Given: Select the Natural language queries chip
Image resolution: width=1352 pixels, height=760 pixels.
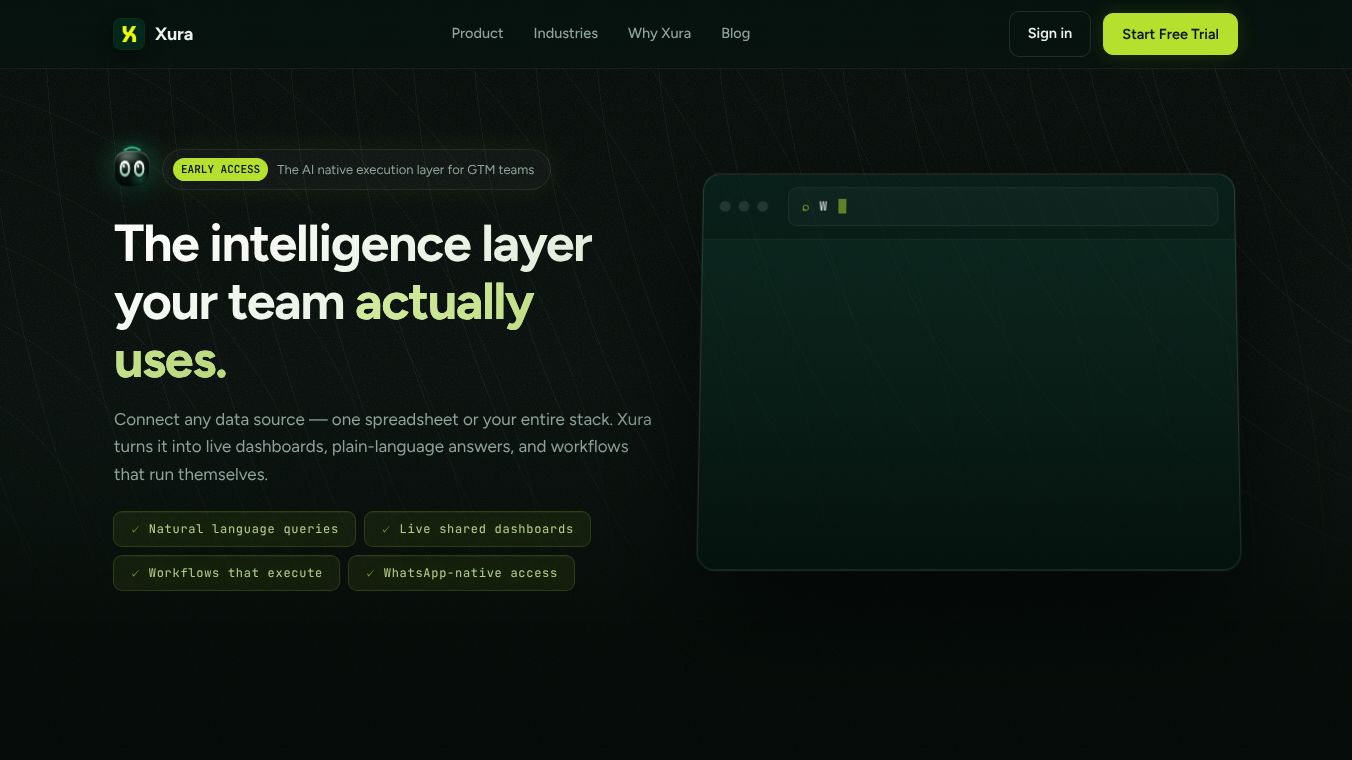Looking at the screenshot, I should (234, 529).
